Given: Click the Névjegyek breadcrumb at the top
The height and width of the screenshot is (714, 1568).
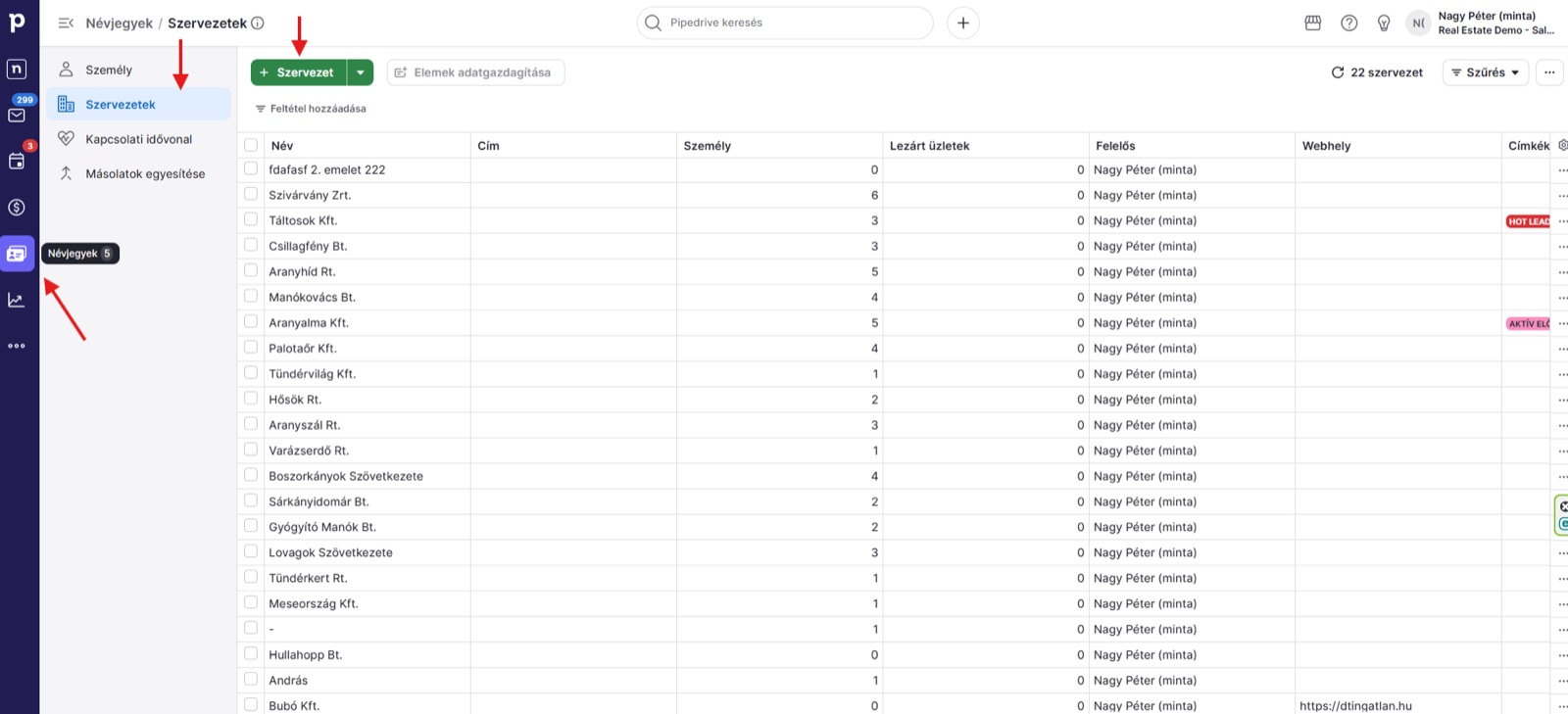Looking at the screenshot, I should [x=119, y=23].
